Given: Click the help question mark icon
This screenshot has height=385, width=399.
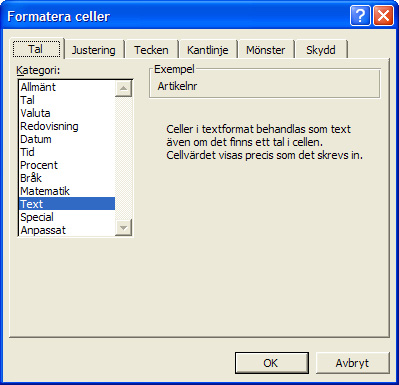Looking at the screenshot, I should pos(360,15).
